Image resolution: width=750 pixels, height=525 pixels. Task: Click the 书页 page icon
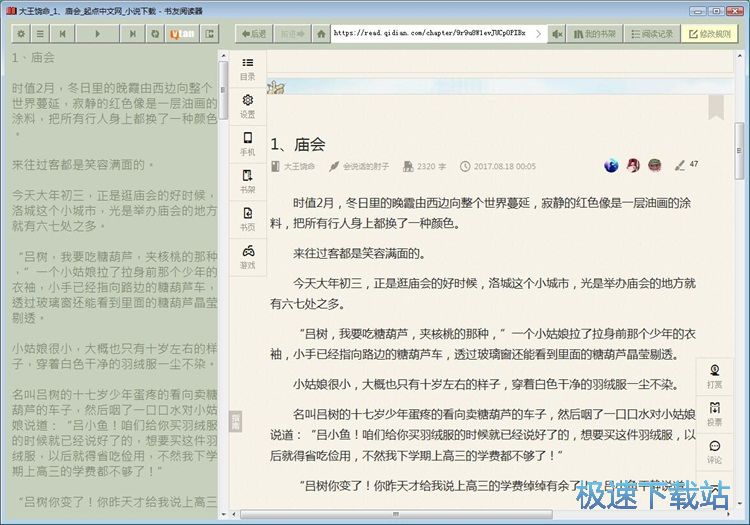click(x=247, y=218)
